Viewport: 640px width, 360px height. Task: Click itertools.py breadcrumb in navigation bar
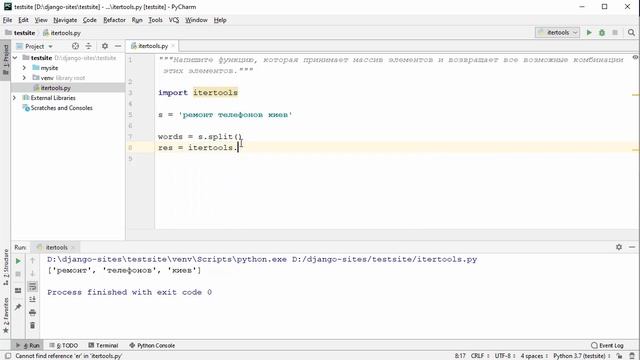(62, 33)
